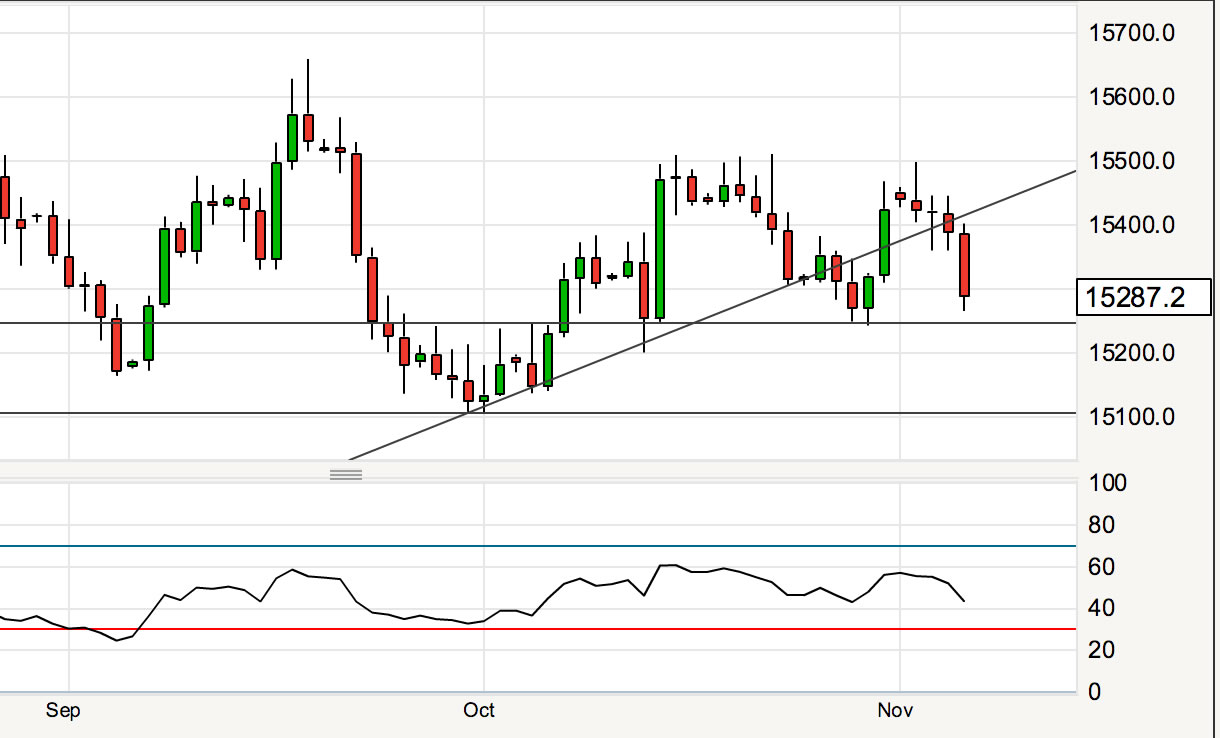Click the 0 label on the indicator axis

[1095, 691]
